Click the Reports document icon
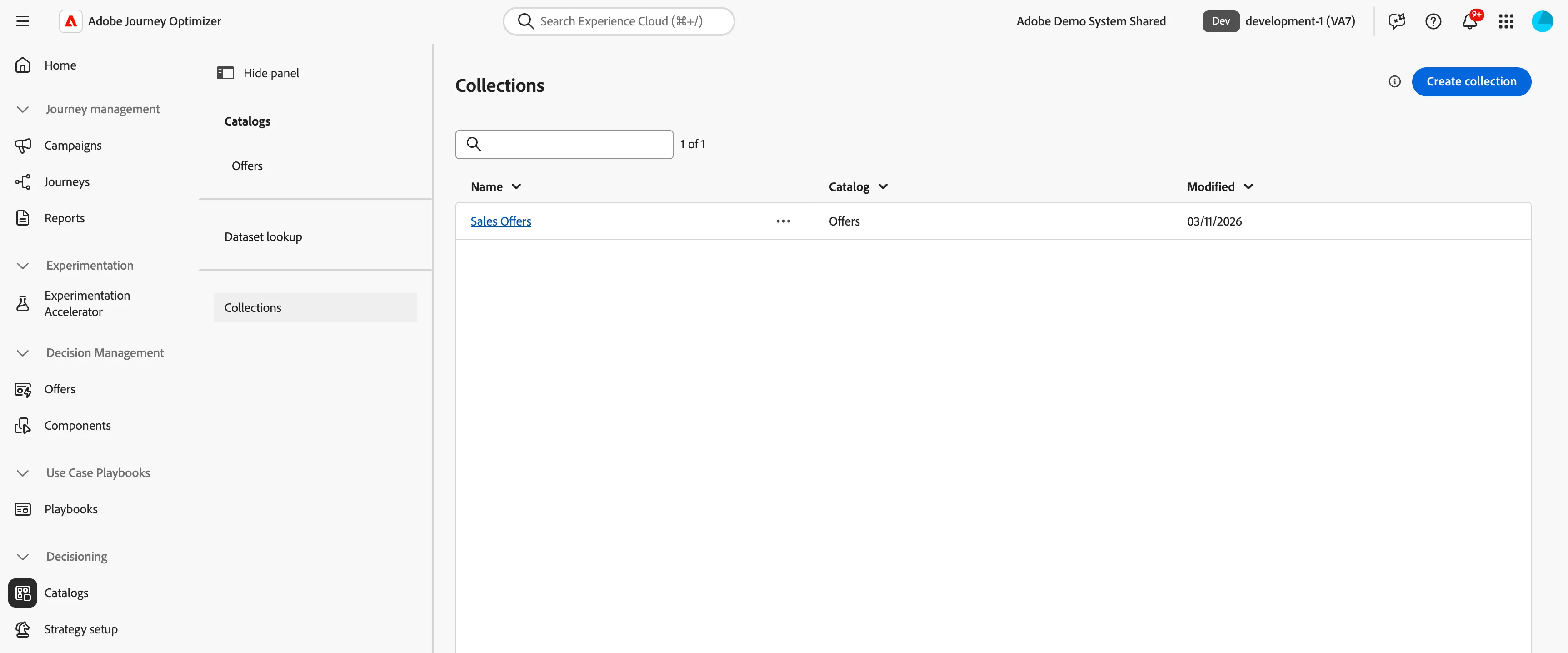 coord(23,218)
